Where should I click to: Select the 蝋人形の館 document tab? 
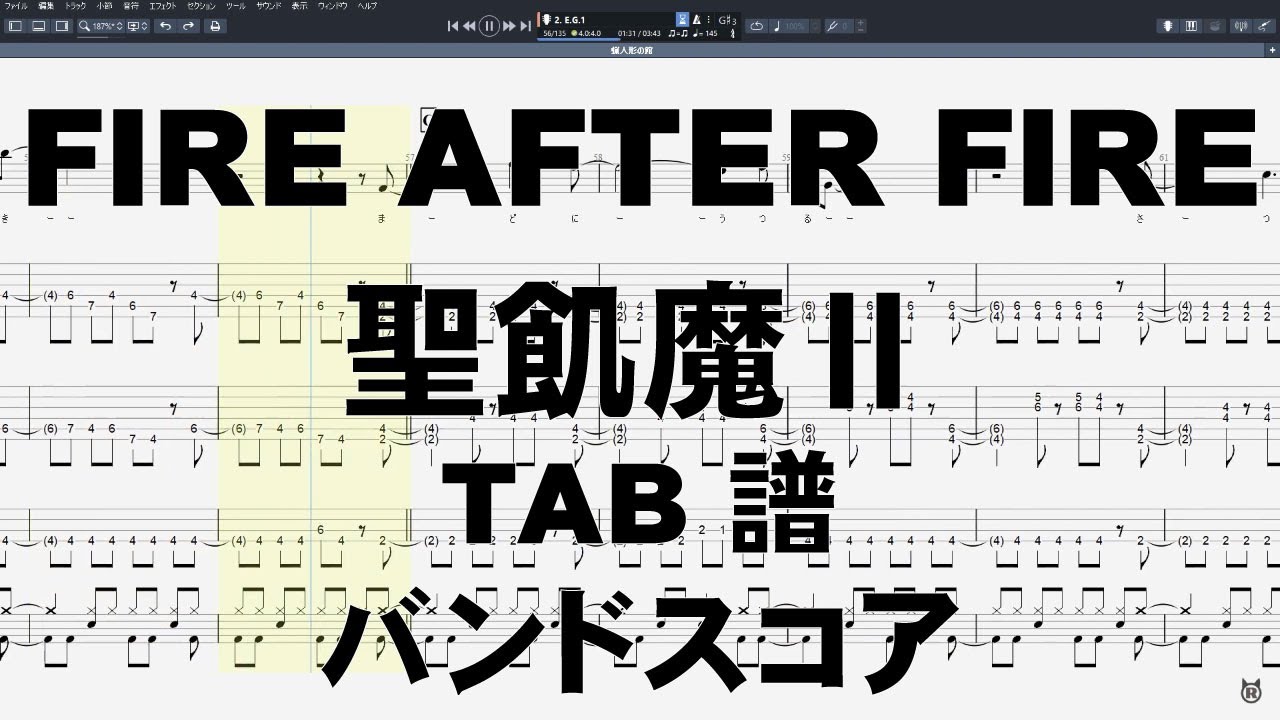631,49
